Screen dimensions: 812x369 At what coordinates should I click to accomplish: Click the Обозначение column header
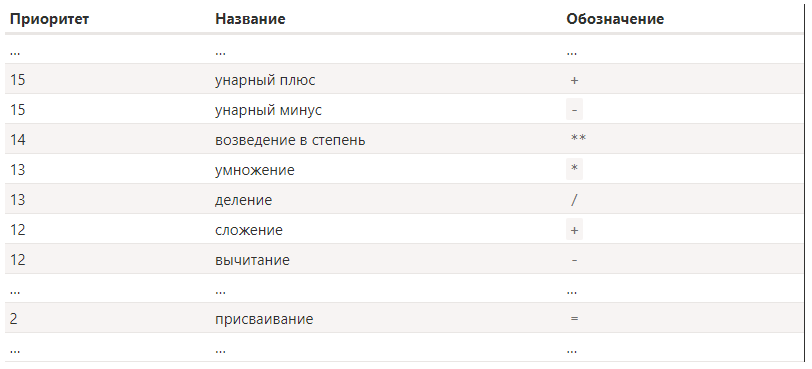(x=615, y=19)
